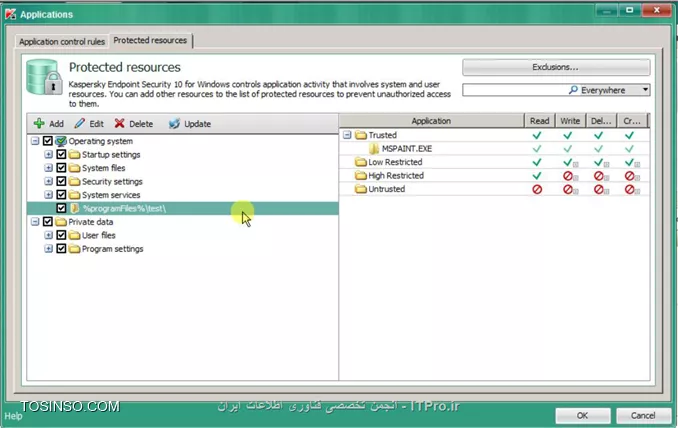Click the Kaspersky logo in title bar
The image size is (678, 428).
pos(11,14)
